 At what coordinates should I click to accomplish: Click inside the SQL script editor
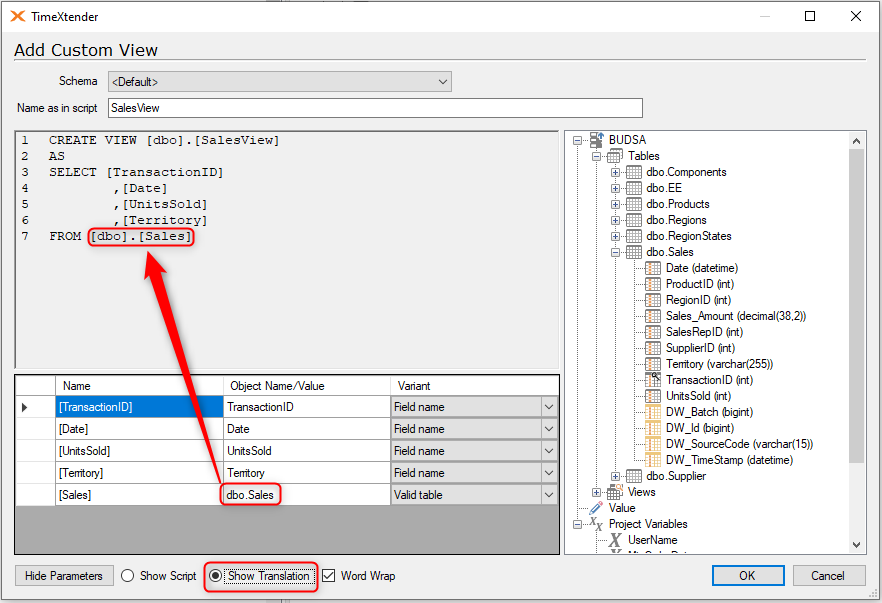(x=287, y=250)
